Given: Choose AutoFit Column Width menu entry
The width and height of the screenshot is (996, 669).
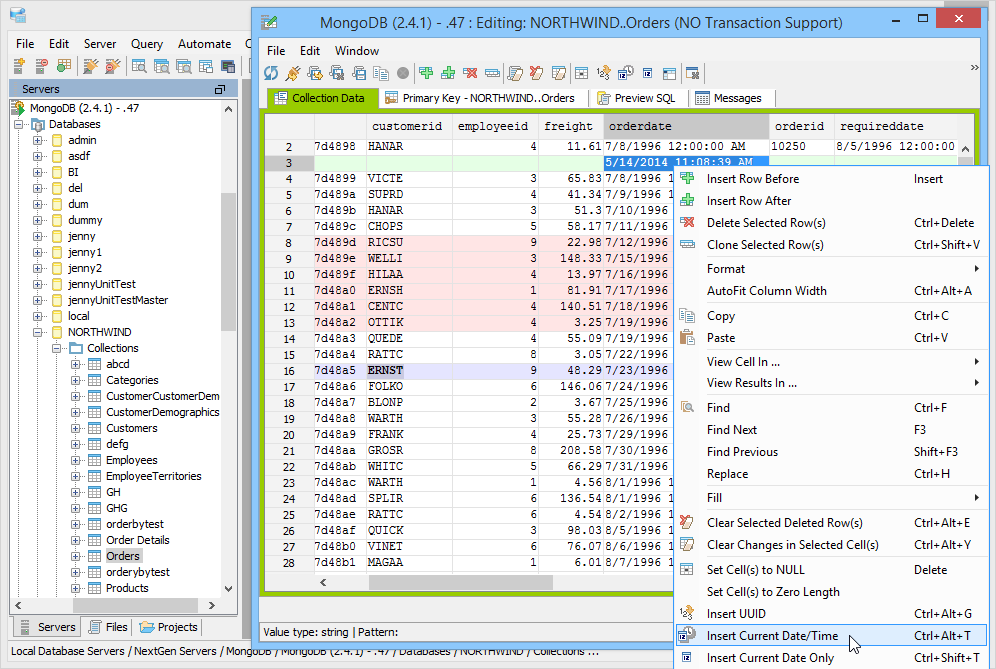Looking at the screenshot, I should click(x=831, y=291).
